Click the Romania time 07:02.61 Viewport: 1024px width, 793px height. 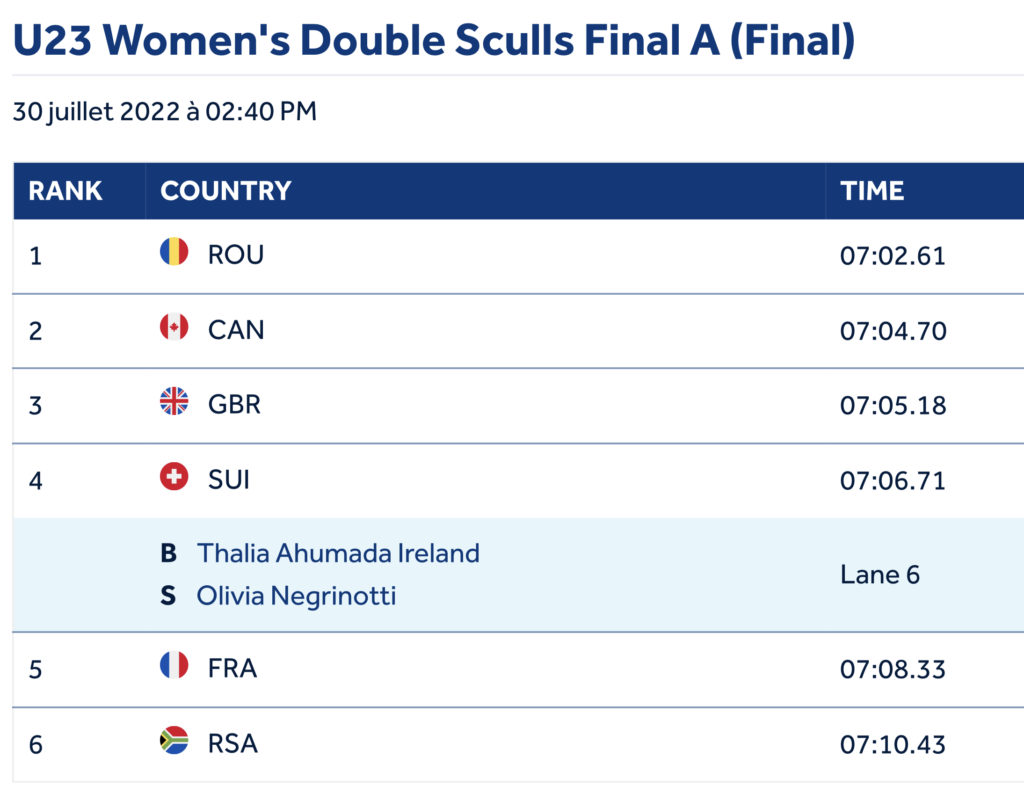893,256
